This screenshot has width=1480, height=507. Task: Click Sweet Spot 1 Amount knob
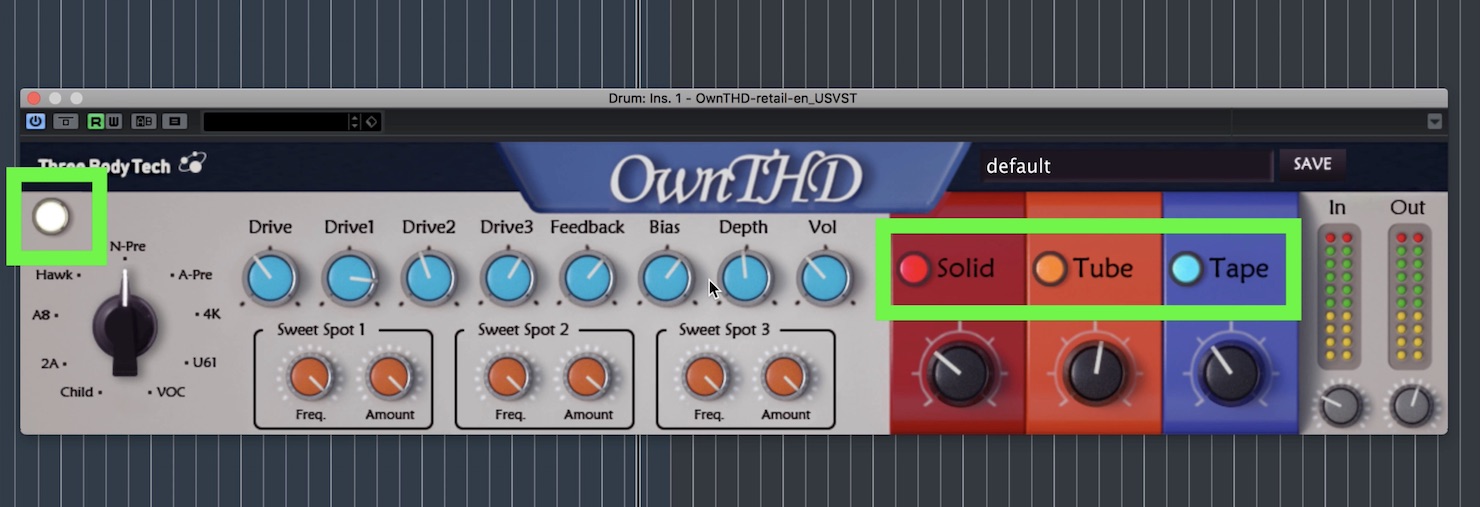tap(389, 377)
